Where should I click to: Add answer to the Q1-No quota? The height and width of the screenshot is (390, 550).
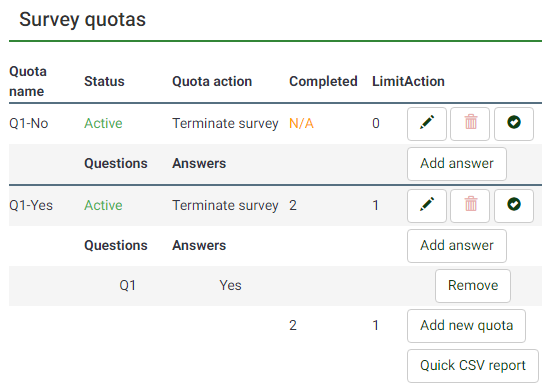click(457, 164)
